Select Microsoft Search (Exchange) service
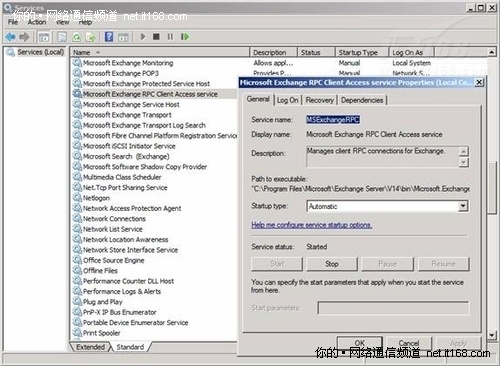This screenshot has height=366, width=500. (x=126, y=156)
